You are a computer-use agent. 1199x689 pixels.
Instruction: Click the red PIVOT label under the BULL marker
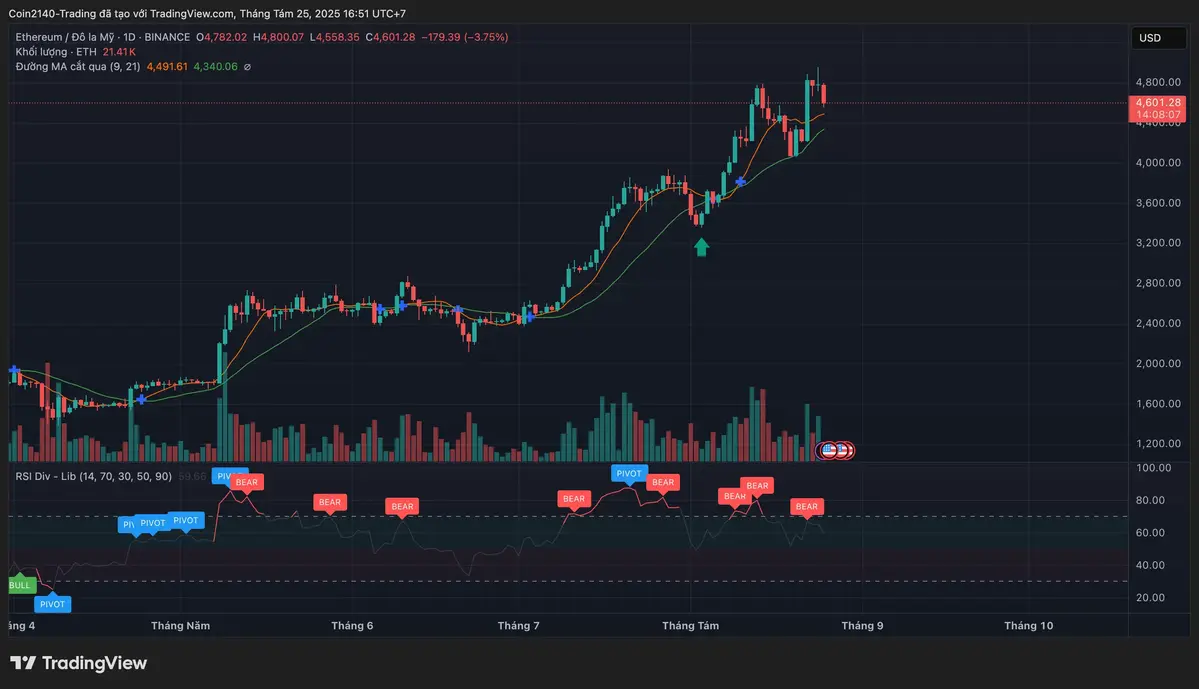pyautogui.click(x=52, y=604)
